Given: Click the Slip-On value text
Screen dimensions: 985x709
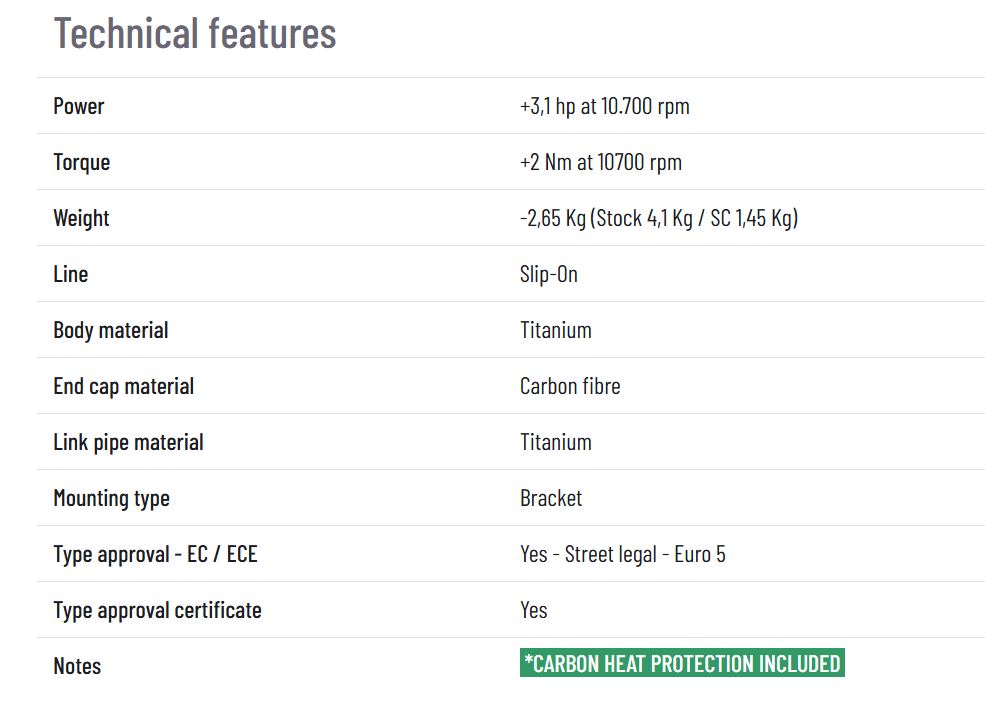Looking at the screenshot, I should tap(548, 274).
